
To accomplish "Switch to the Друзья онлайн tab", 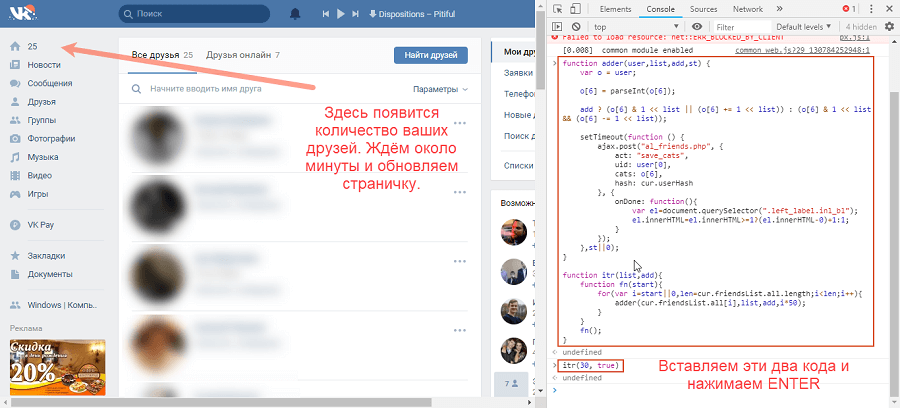I will click(x=243, y=55).
